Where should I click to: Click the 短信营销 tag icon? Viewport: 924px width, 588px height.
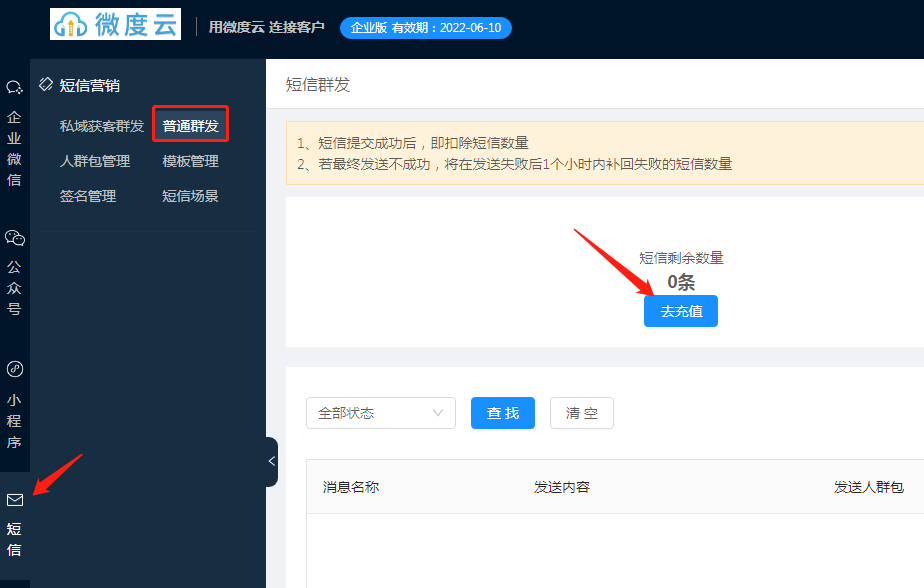tap(46, 84)
